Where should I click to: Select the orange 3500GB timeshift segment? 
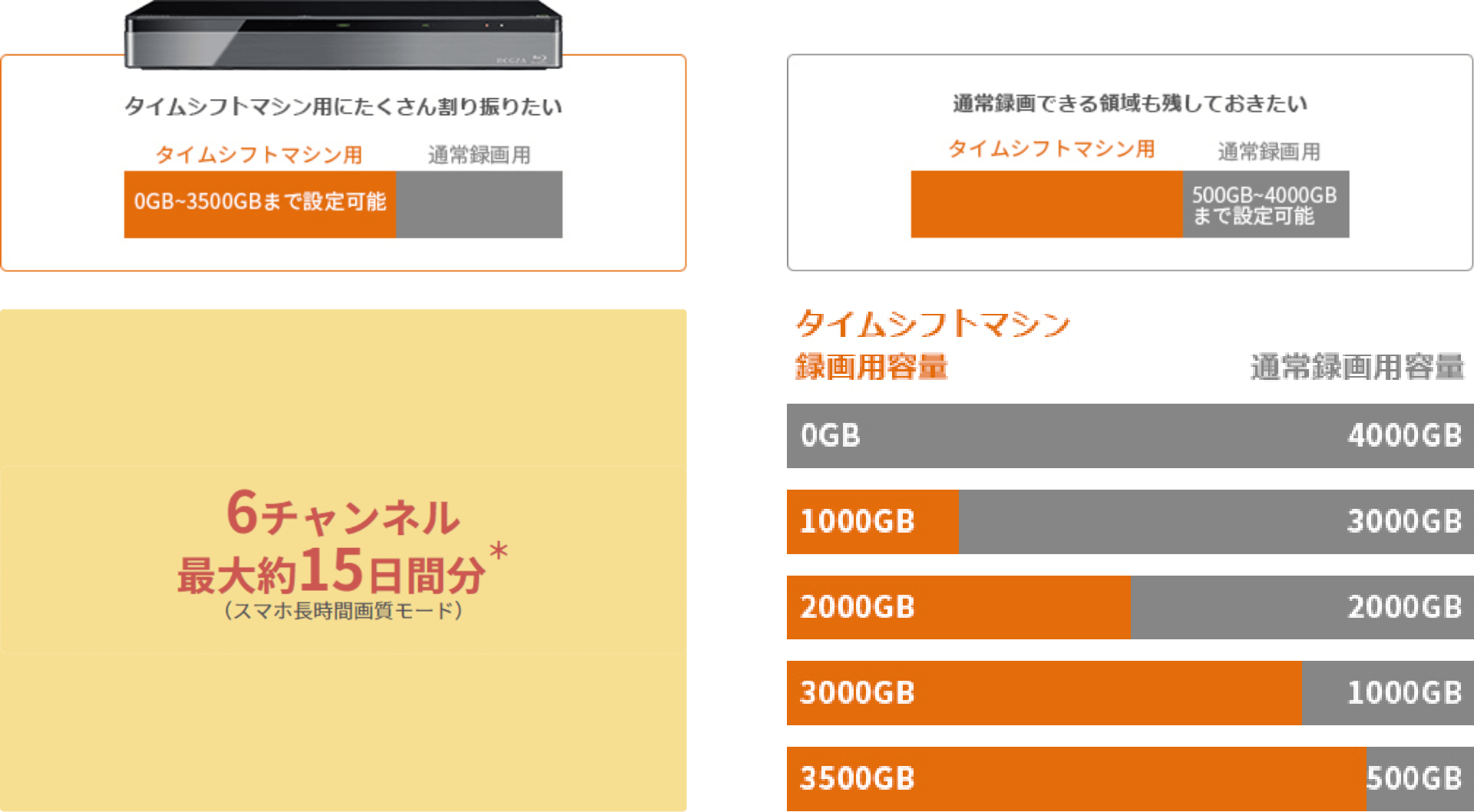click(1076, 778)
